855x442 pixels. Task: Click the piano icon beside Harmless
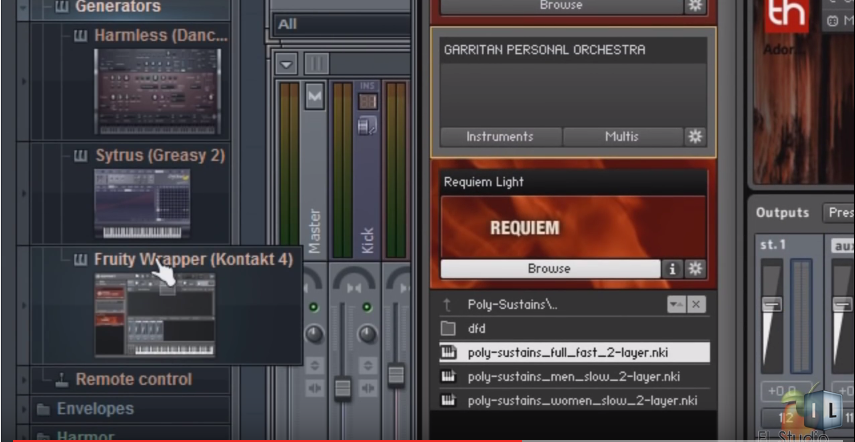(80, 36)
